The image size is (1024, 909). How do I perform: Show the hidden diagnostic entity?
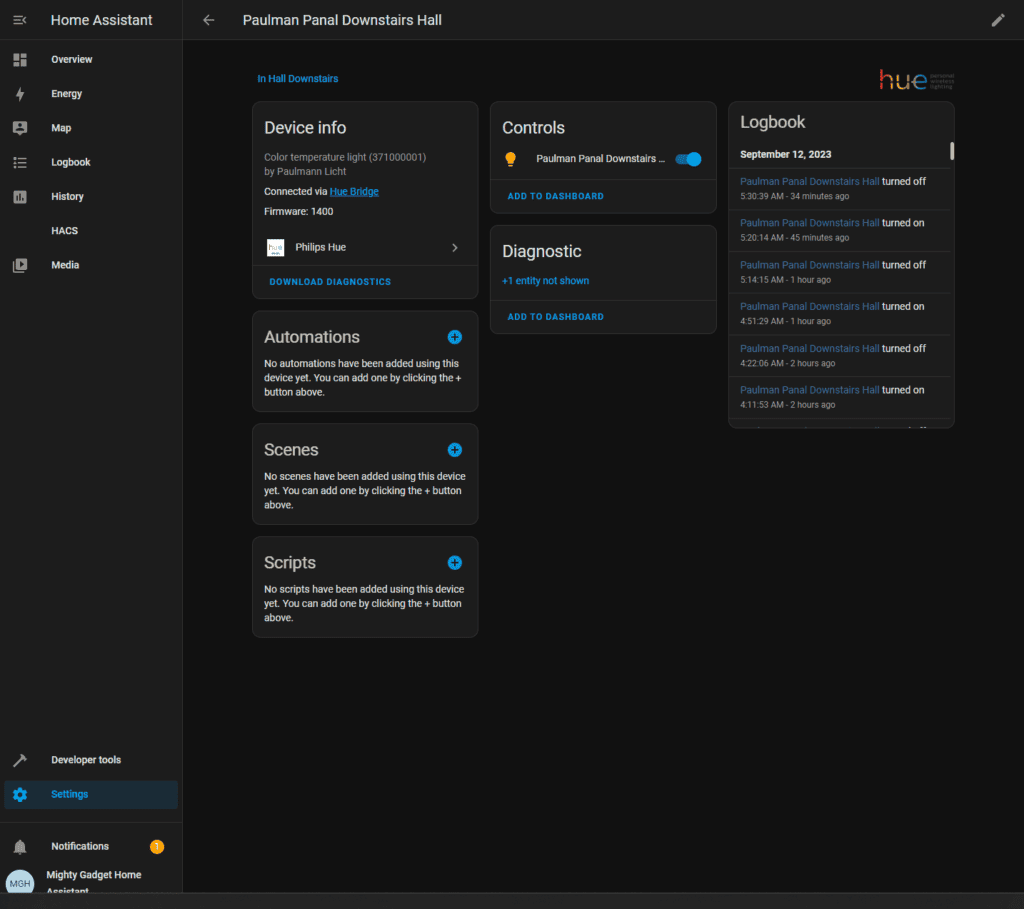coord(545,281)
